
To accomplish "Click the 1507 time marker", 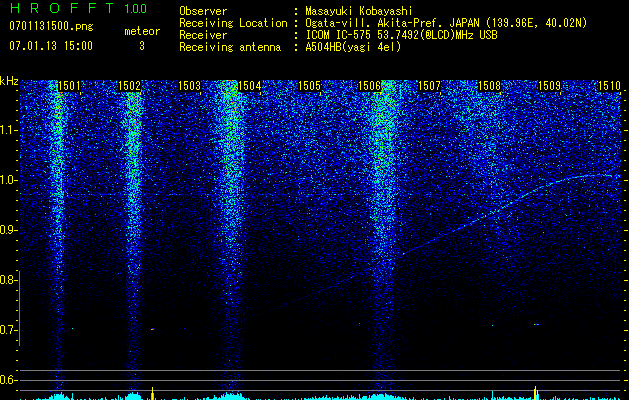I will click(429, 86).
